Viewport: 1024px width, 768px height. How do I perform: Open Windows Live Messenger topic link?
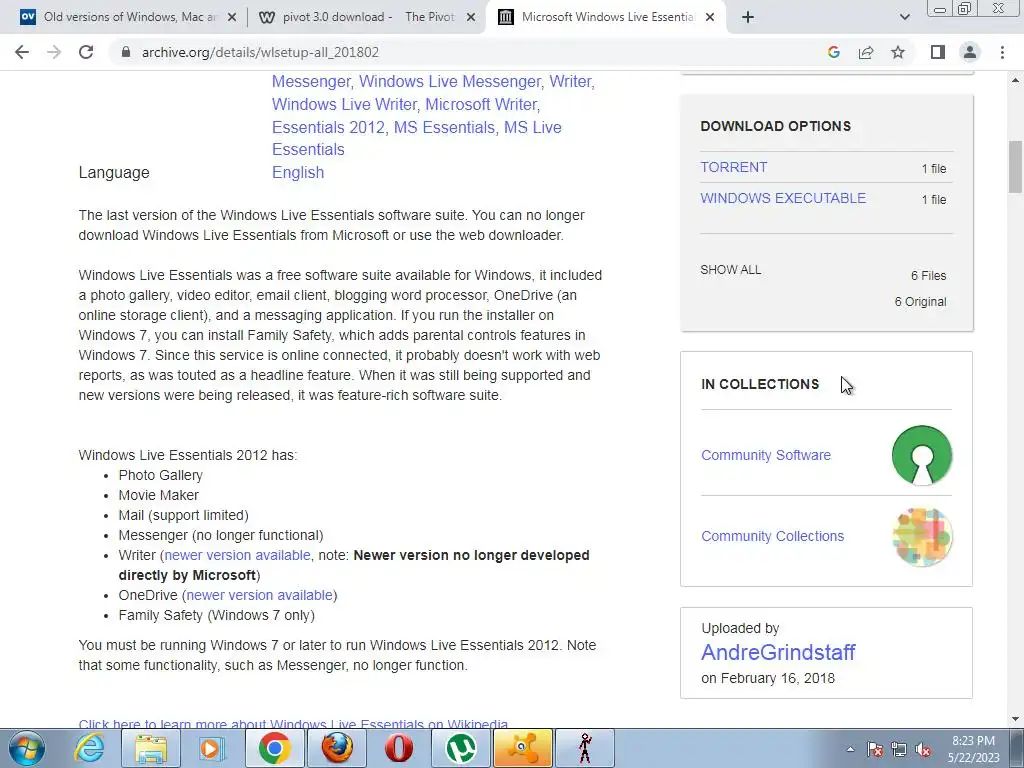[450, 82]
